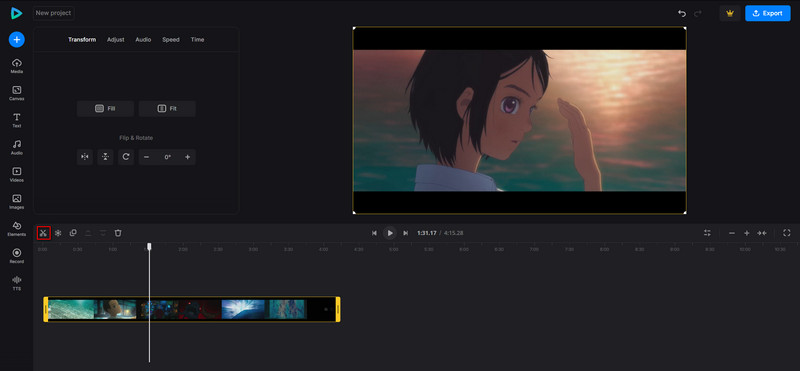
Task: Switch to the Adjust tab
Action: [x=116, y=40]
